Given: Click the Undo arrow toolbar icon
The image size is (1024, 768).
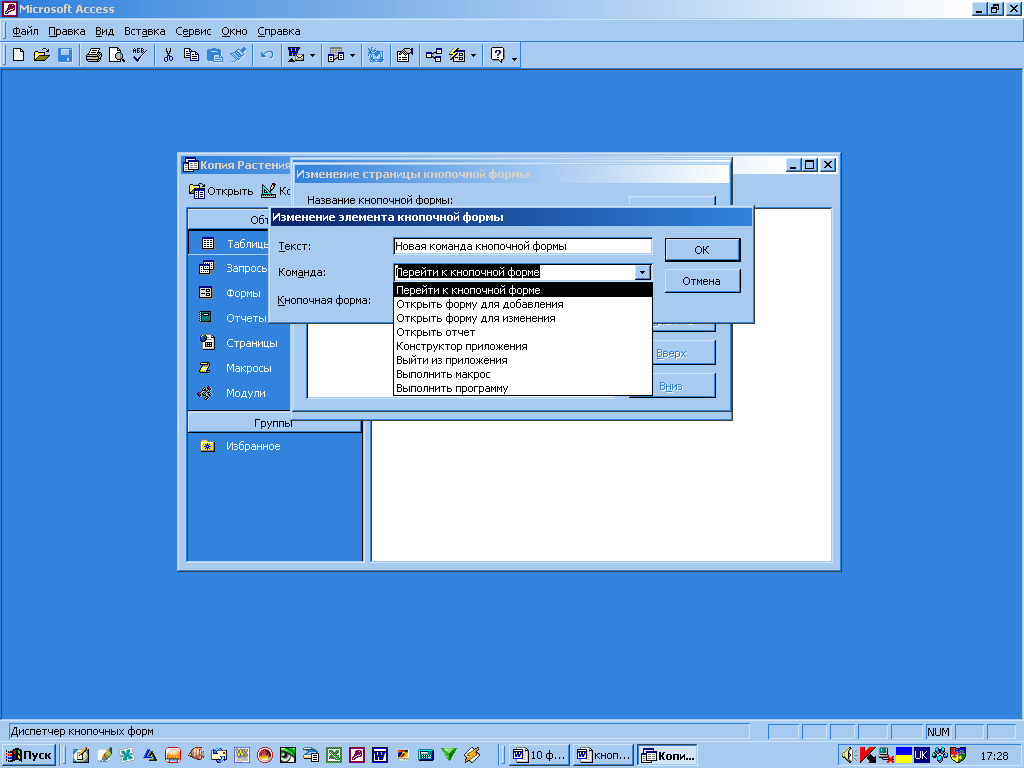Looking at the screenshot, I should coord(266,56).
